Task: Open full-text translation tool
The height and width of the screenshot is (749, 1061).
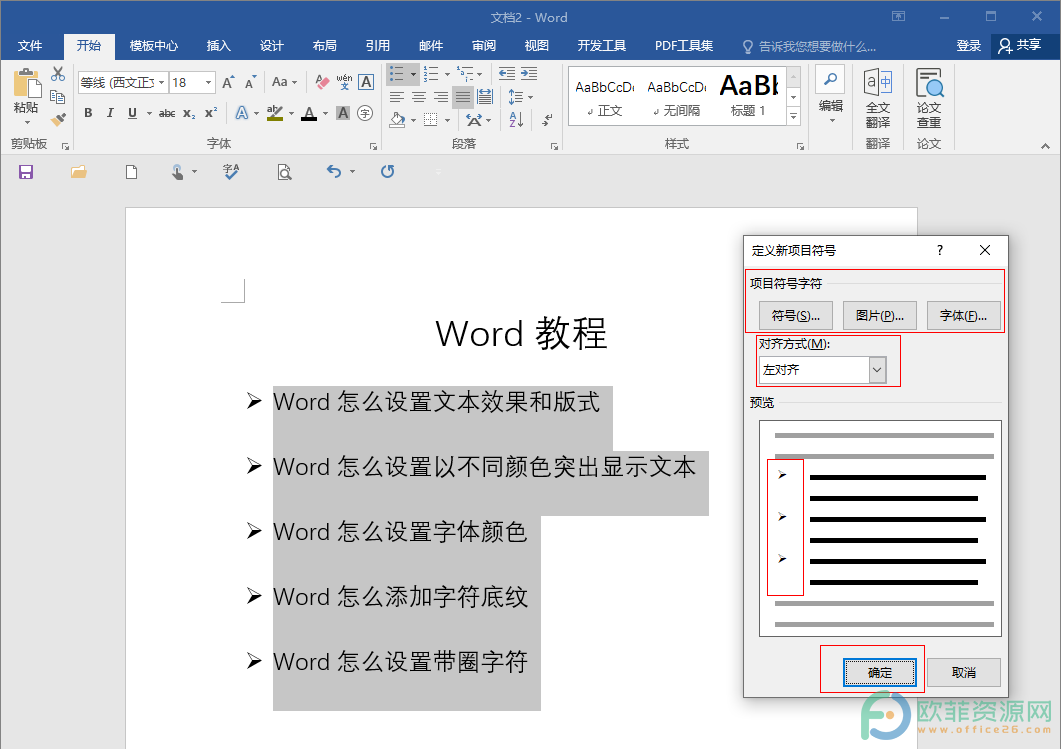Action: (878, 99)
